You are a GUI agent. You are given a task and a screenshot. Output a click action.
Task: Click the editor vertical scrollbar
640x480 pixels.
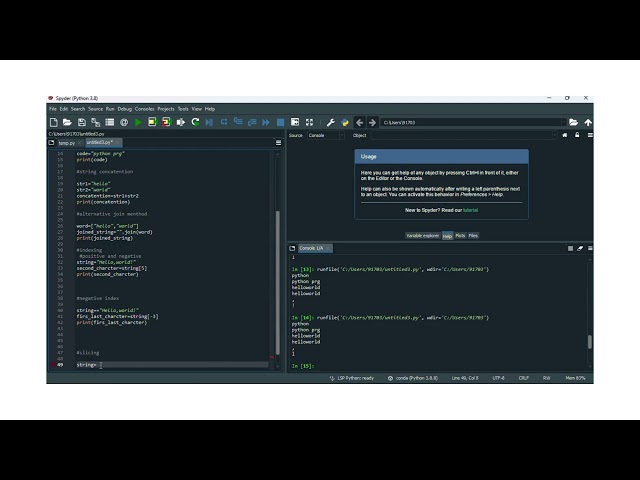[278, 282]
